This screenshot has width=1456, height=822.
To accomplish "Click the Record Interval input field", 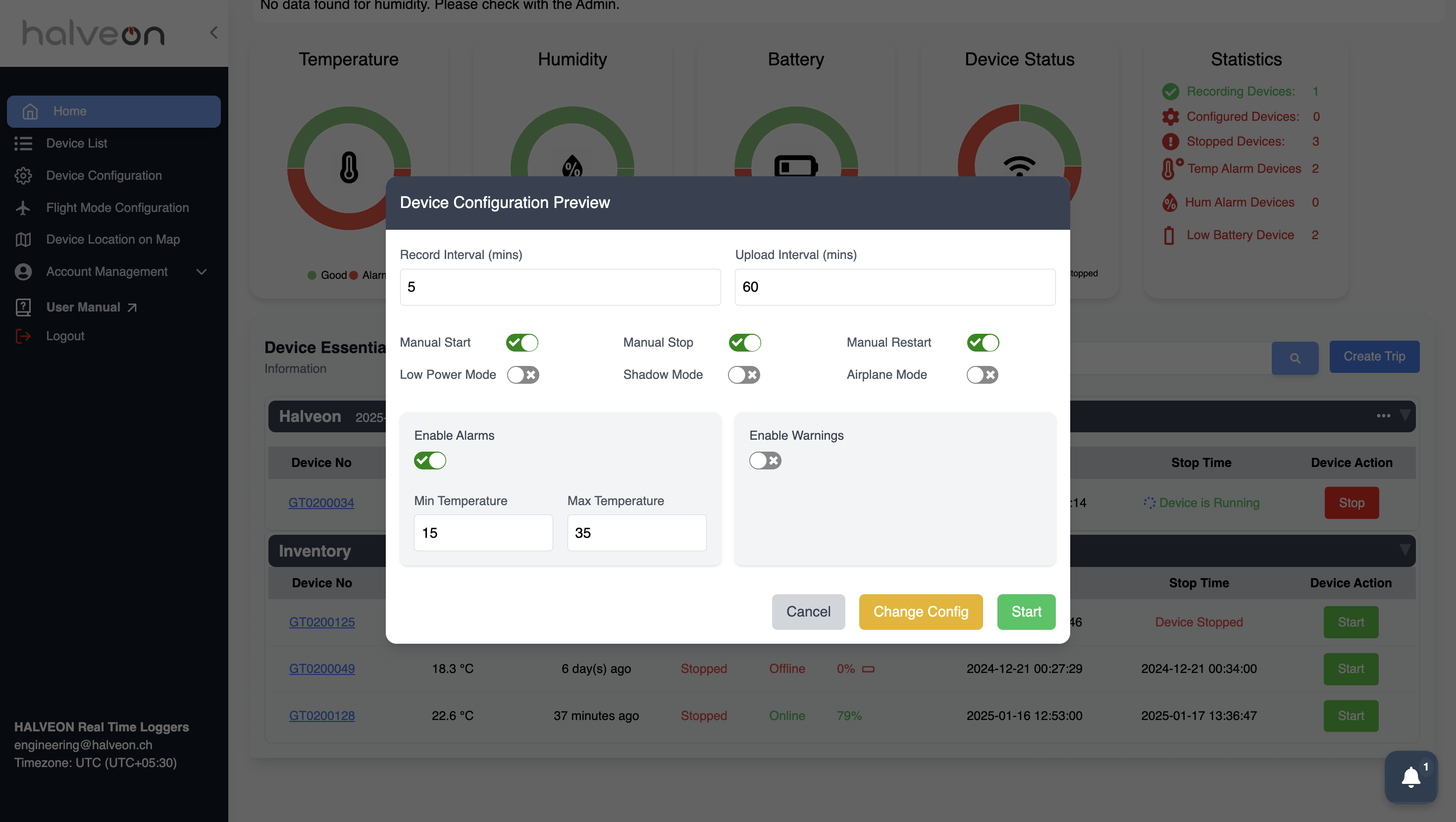I will coord(560,287).
